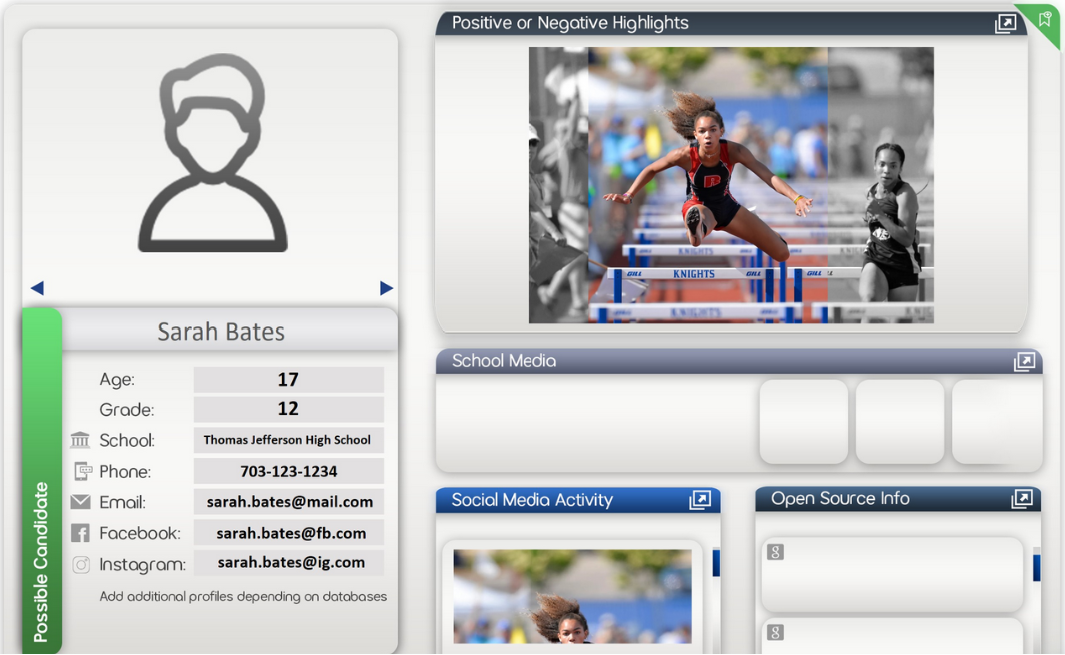Viewport: 1065px width, 655px height.
Task: Click the "Email:" label
Action: point(122,502)
